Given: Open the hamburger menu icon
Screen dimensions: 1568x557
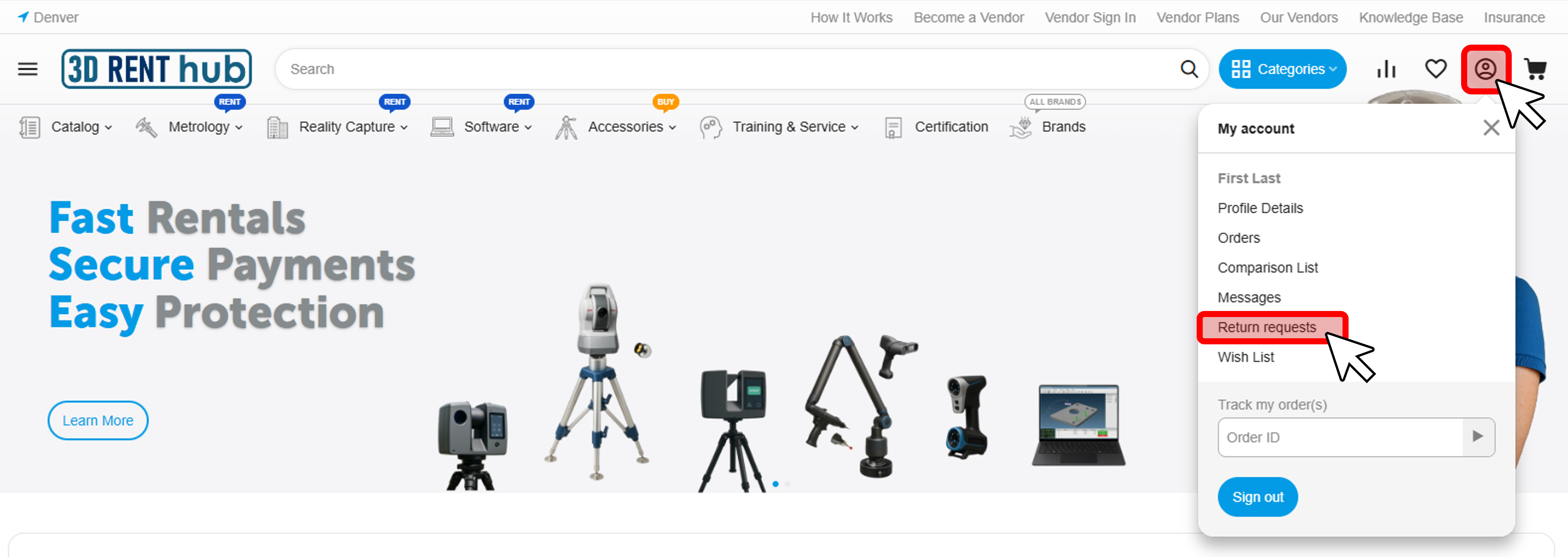Looking at the screenshot, I should (x=27, y=69).
